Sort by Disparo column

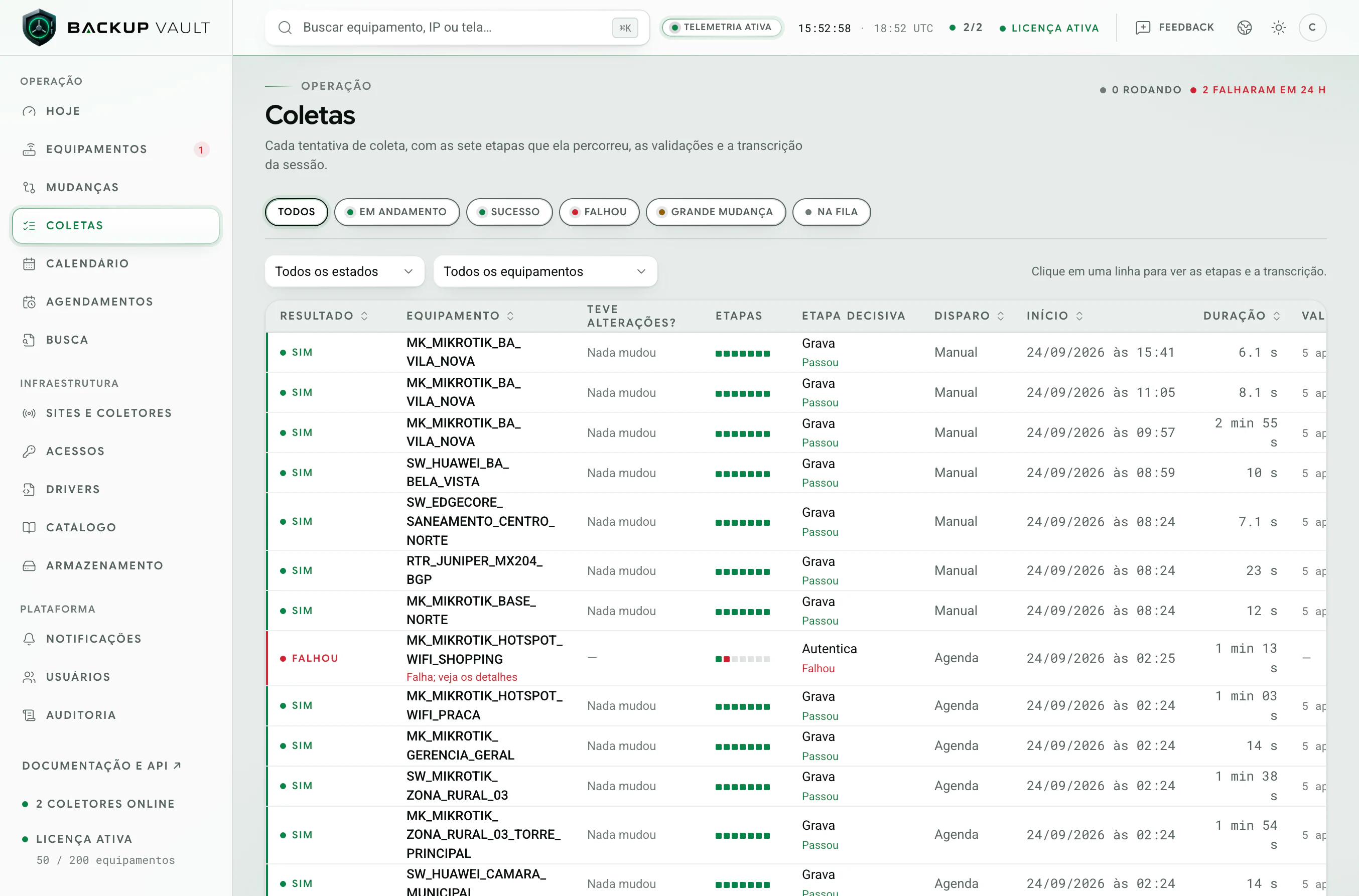pyautogui.click(x=969, y=316)
